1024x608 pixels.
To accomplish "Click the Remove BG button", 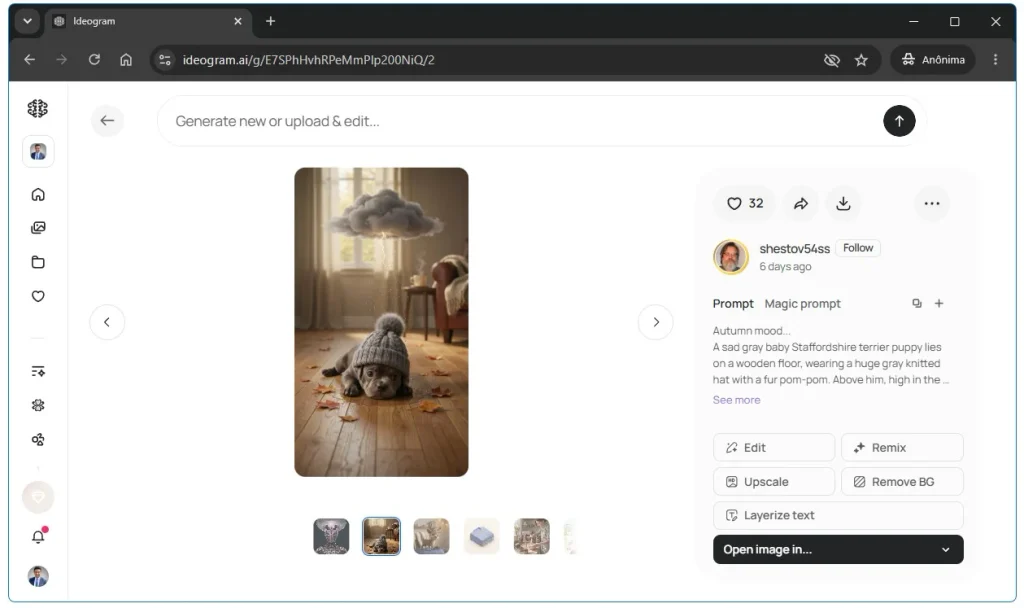I will [x=902, y=481].
